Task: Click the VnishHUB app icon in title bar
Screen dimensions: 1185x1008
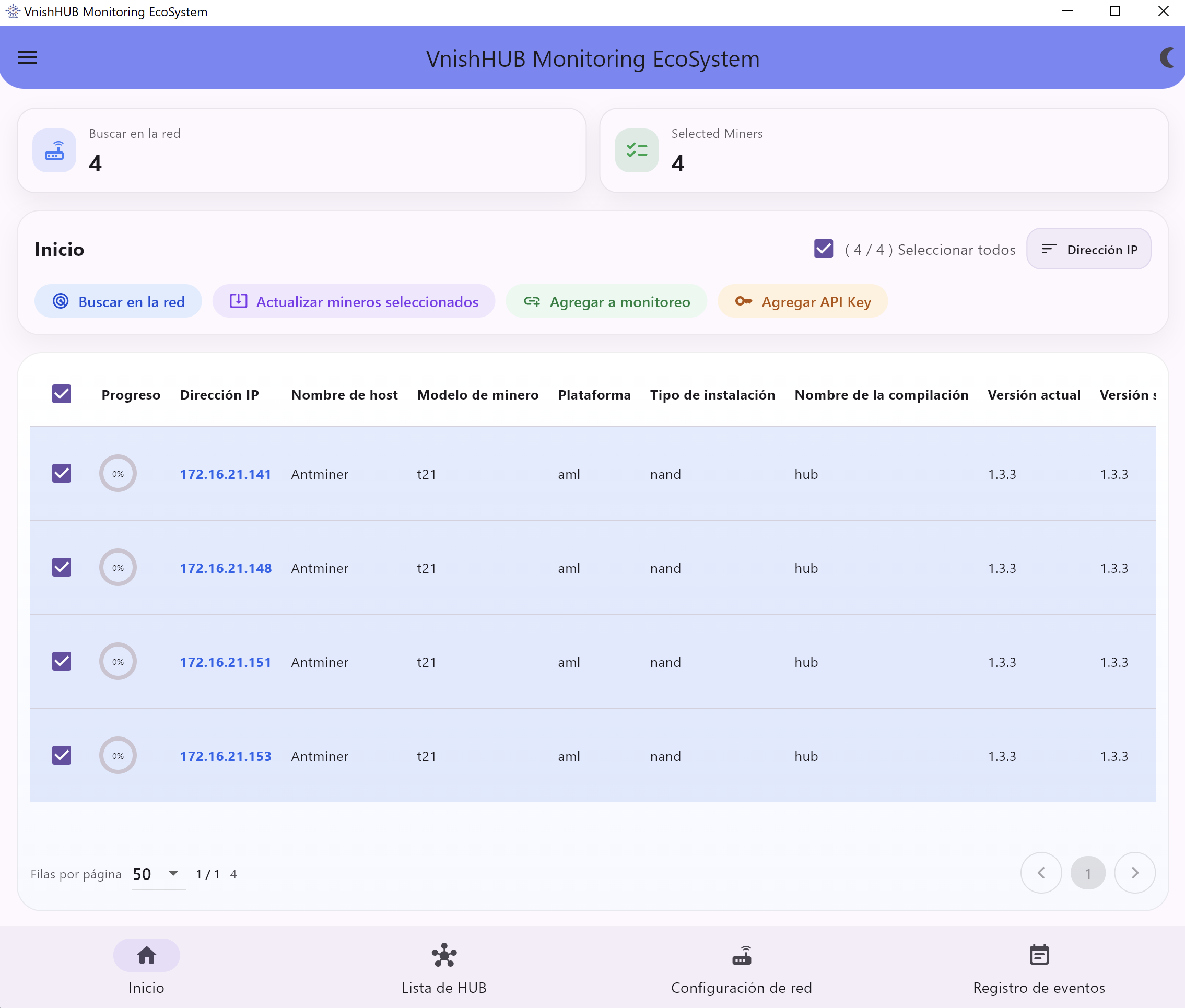Action: click(x=12, y=11)
